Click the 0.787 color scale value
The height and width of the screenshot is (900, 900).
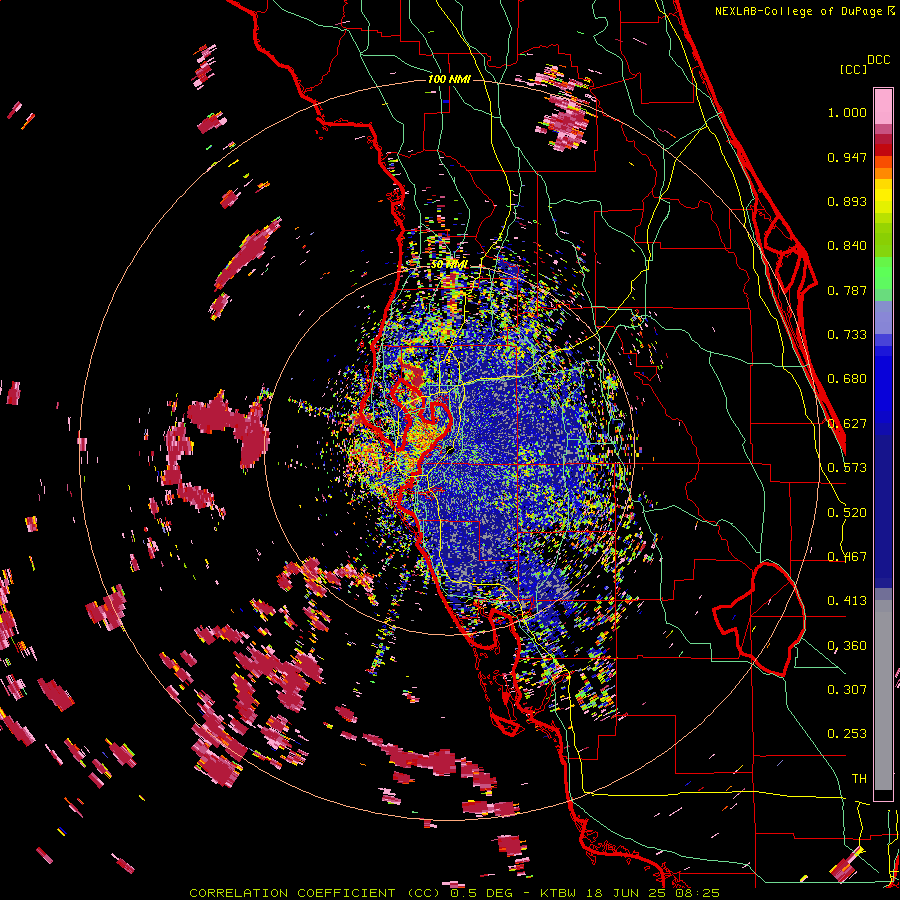847,290
